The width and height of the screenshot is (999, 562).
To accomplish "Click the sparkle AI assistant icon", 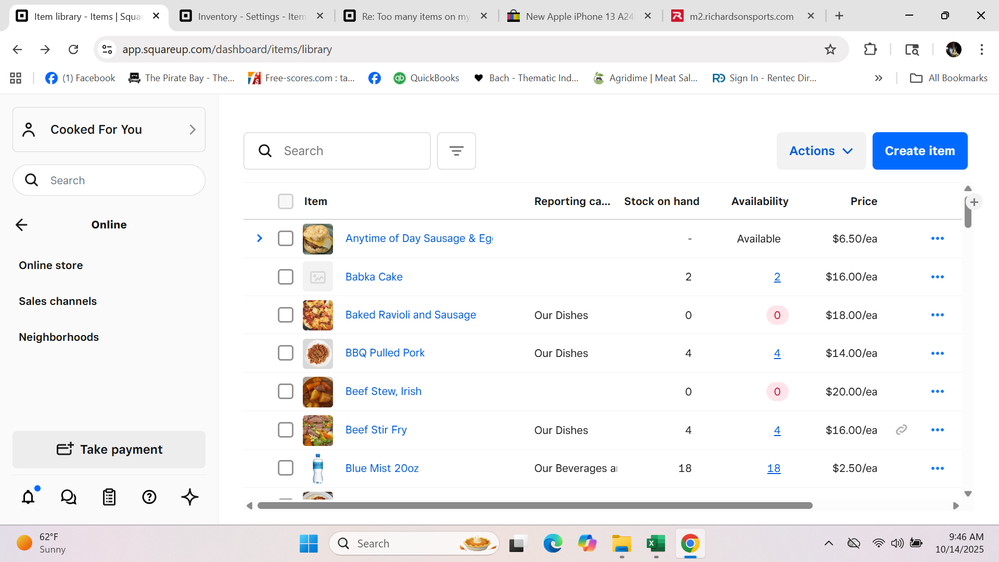I will pyautogui.click(x=190, y=497).
